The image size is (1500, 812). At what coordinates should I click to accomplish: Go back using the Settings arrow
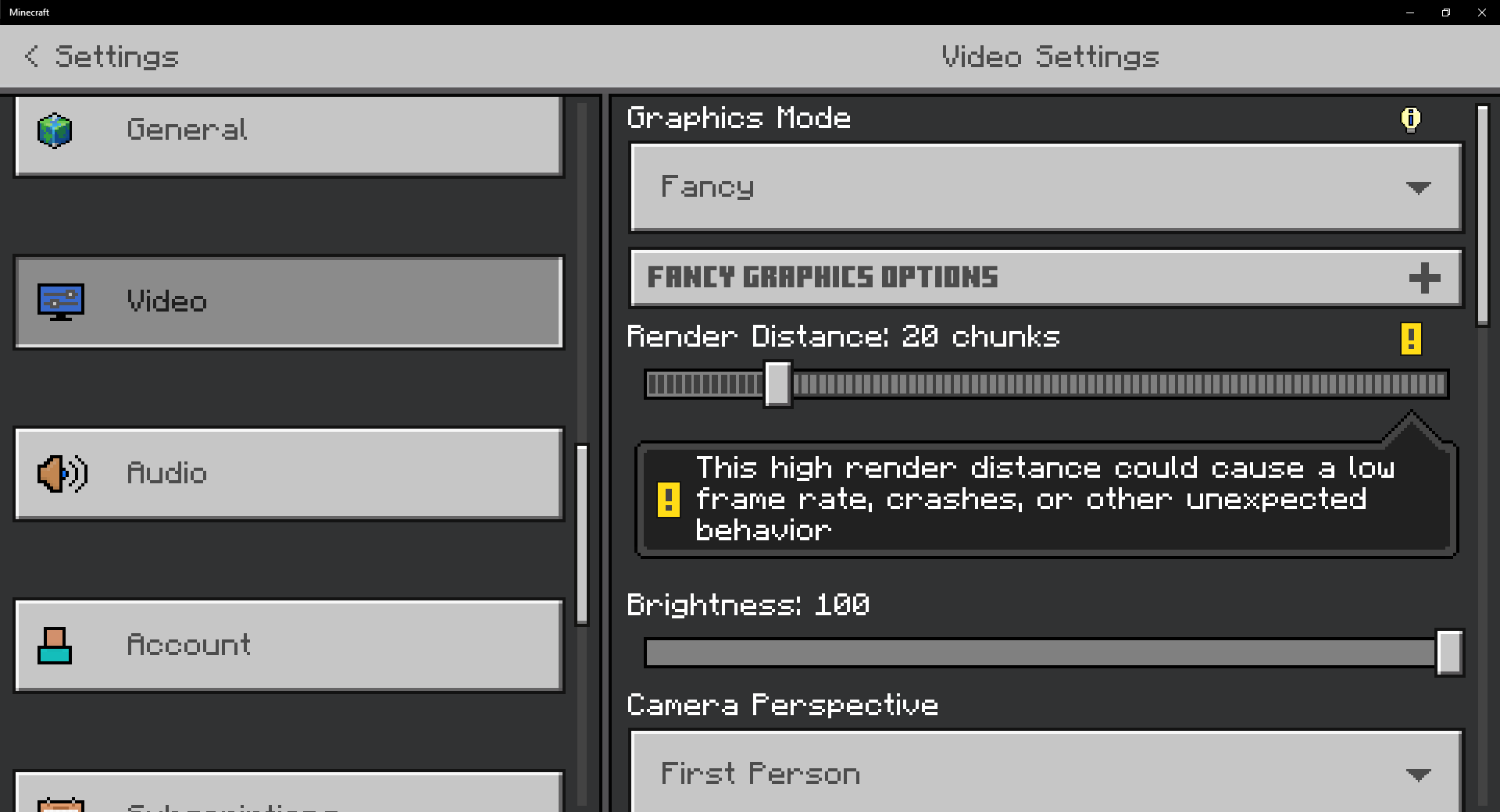tap(31, 56)
